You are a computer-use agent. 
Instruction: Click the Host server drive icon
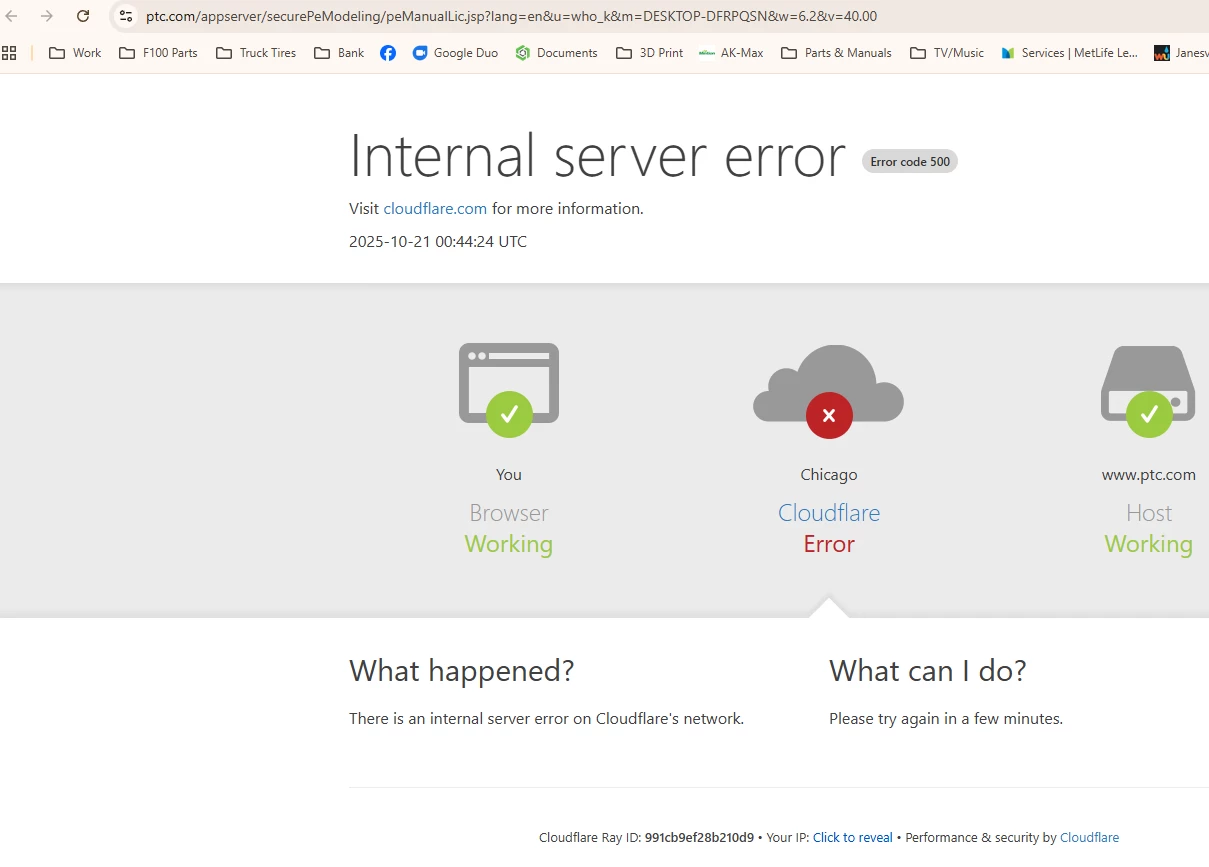(1148, 391)
